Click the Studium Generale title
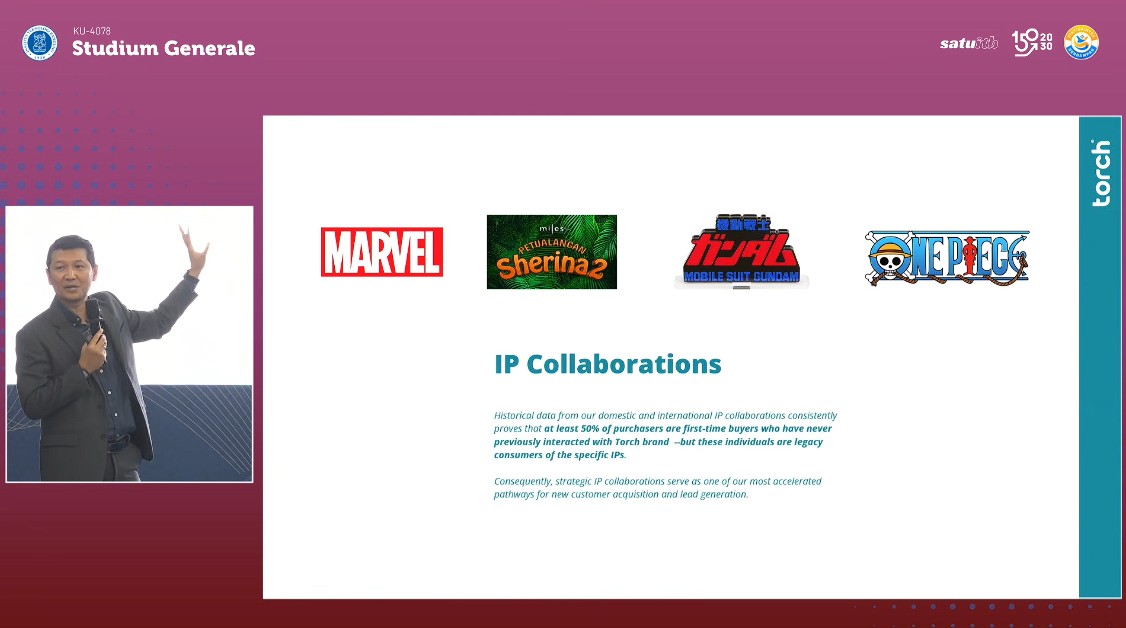 click(x=163, y=48)
